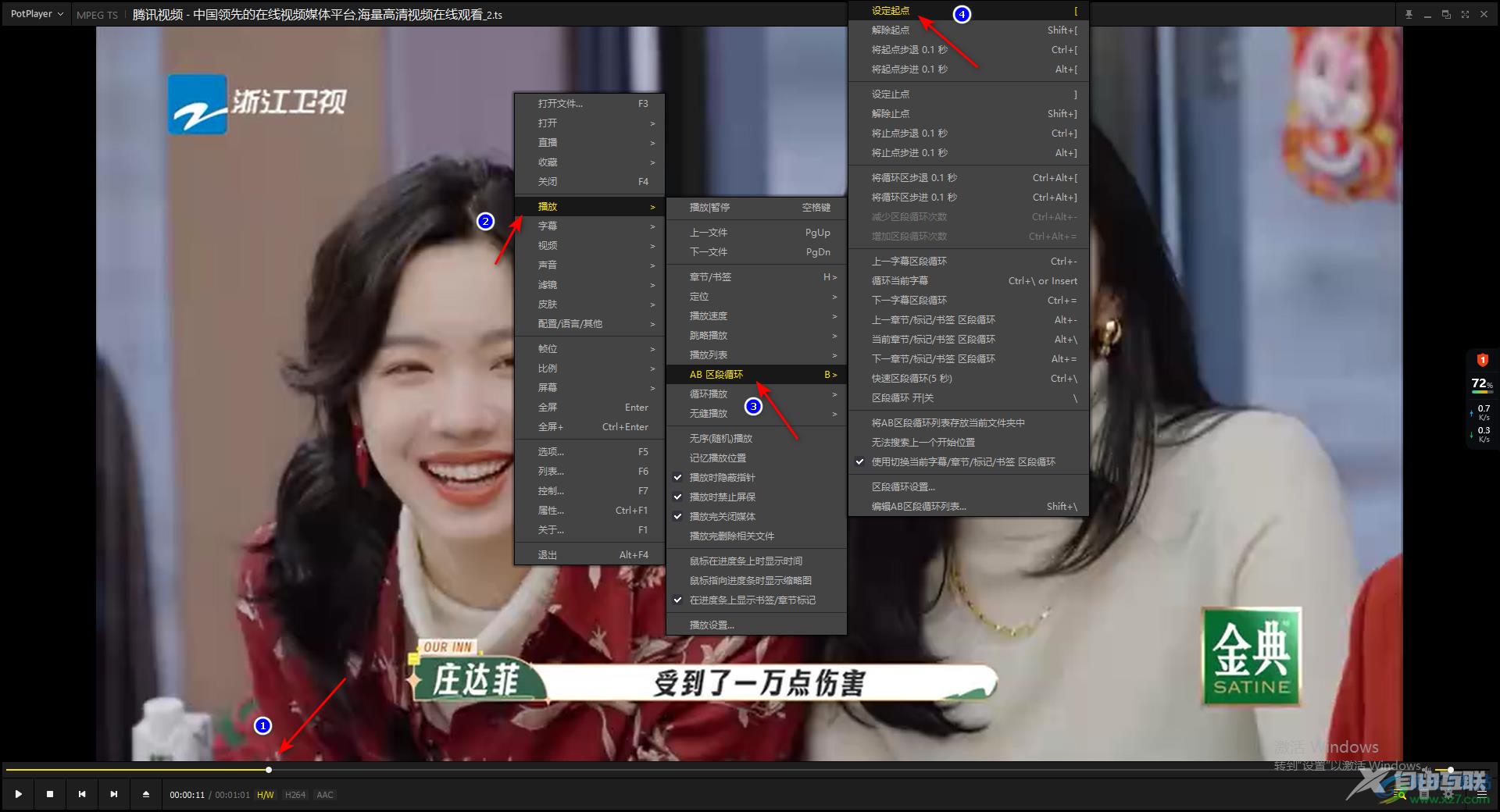
Task: Open 属性... properties entry
Action: point(589,510)
